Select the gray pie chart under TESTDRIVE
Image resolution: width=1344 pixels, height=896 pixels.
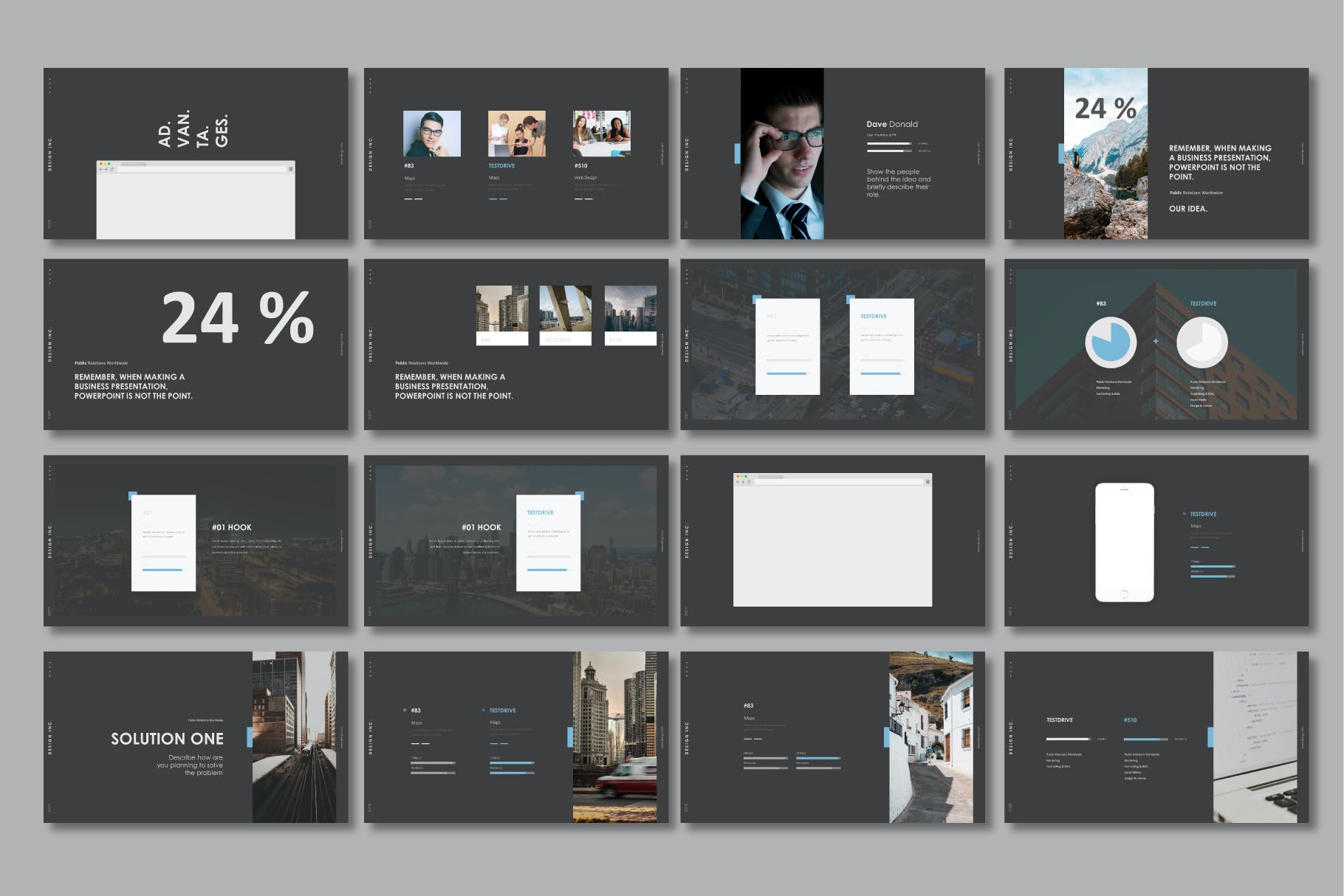tap(1201, 342)
